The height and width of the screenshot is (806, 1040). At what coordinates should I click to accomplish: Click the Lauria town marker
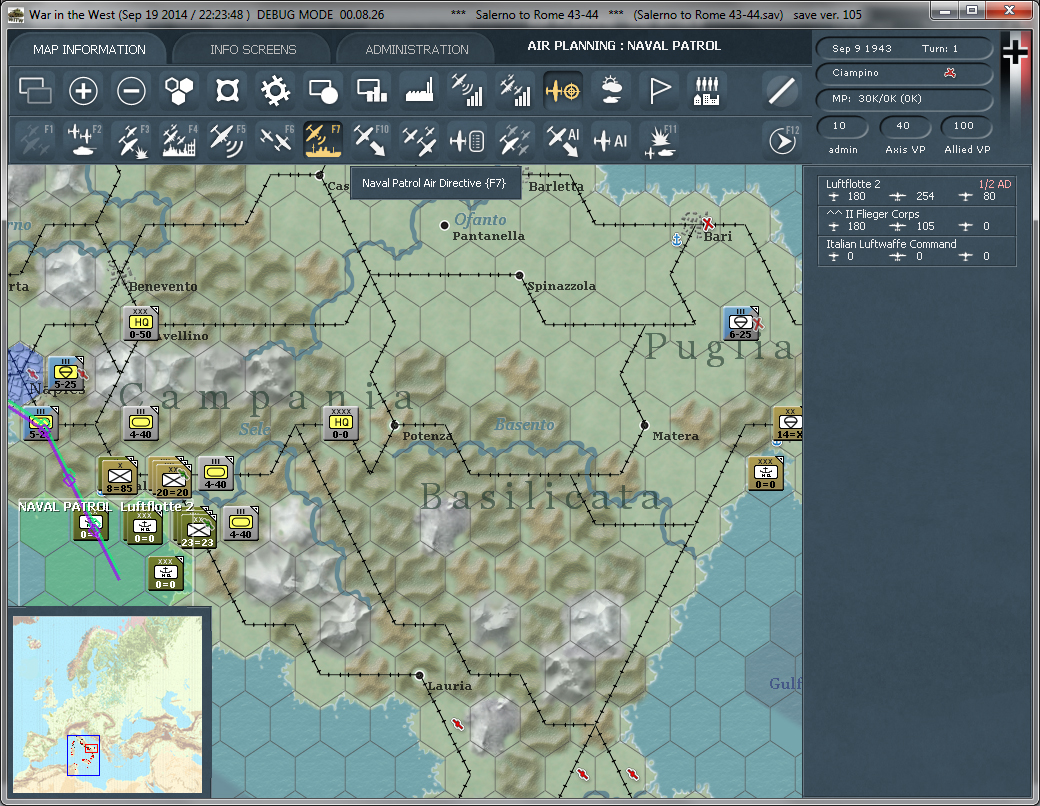[x=419, y=675]
